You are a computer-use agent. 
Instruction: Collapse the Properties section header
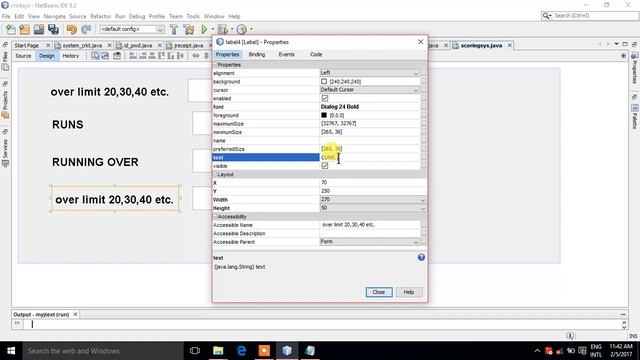[x=216, y=65]
